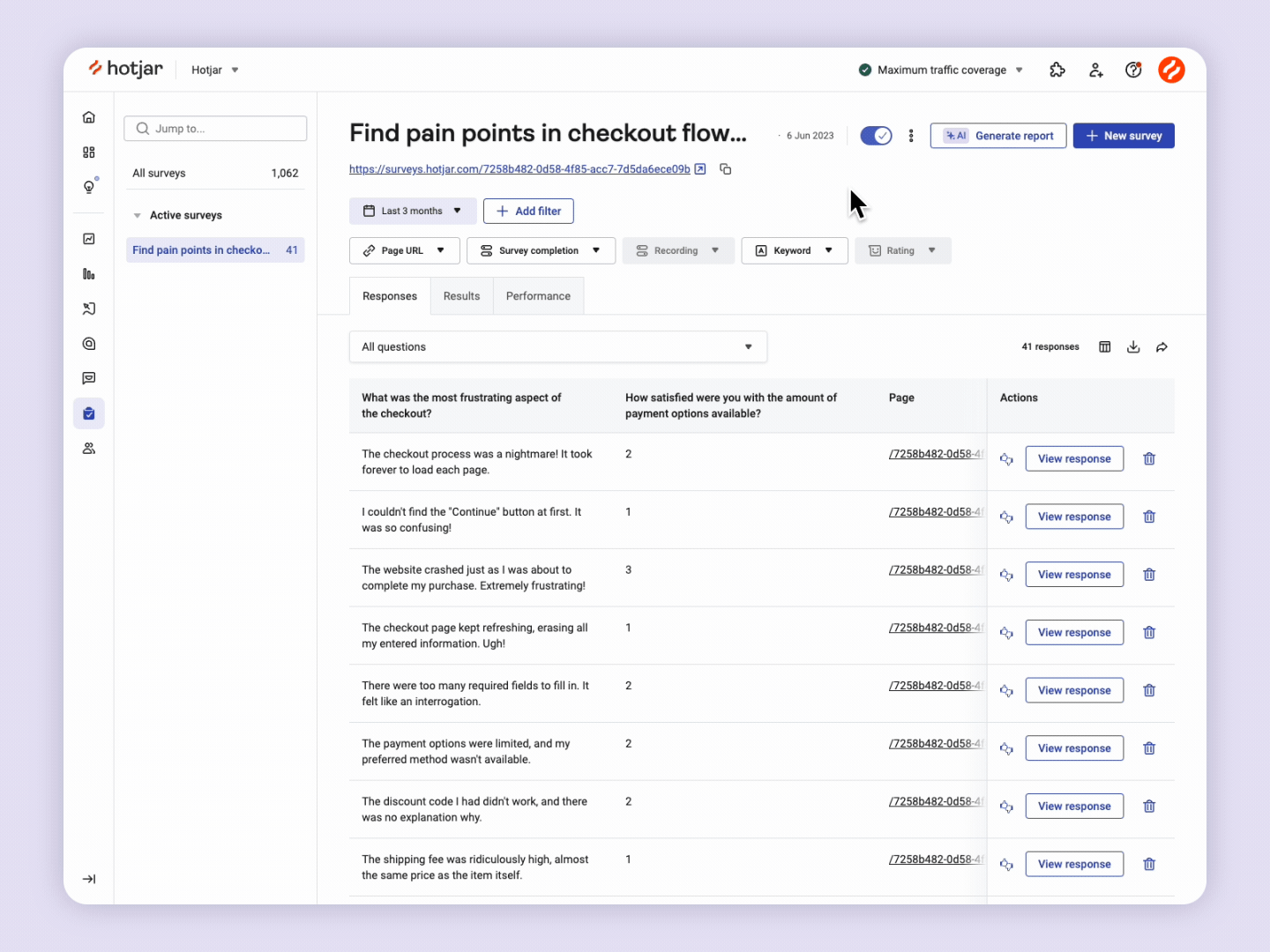1270x952 pixels.
Task: Open the surveys.hotjar.com survey link
Action: pos(519,169)
